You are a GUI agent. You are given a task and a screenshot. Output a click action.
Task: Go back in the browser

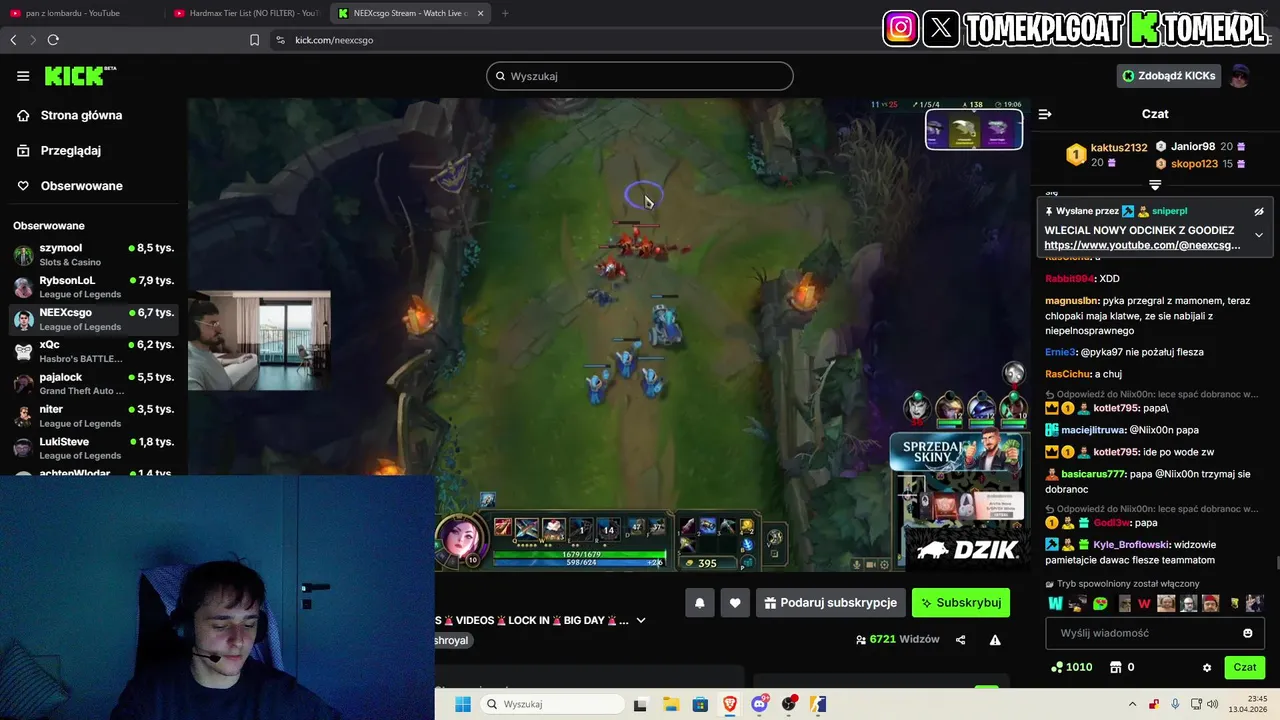[13, 40]
